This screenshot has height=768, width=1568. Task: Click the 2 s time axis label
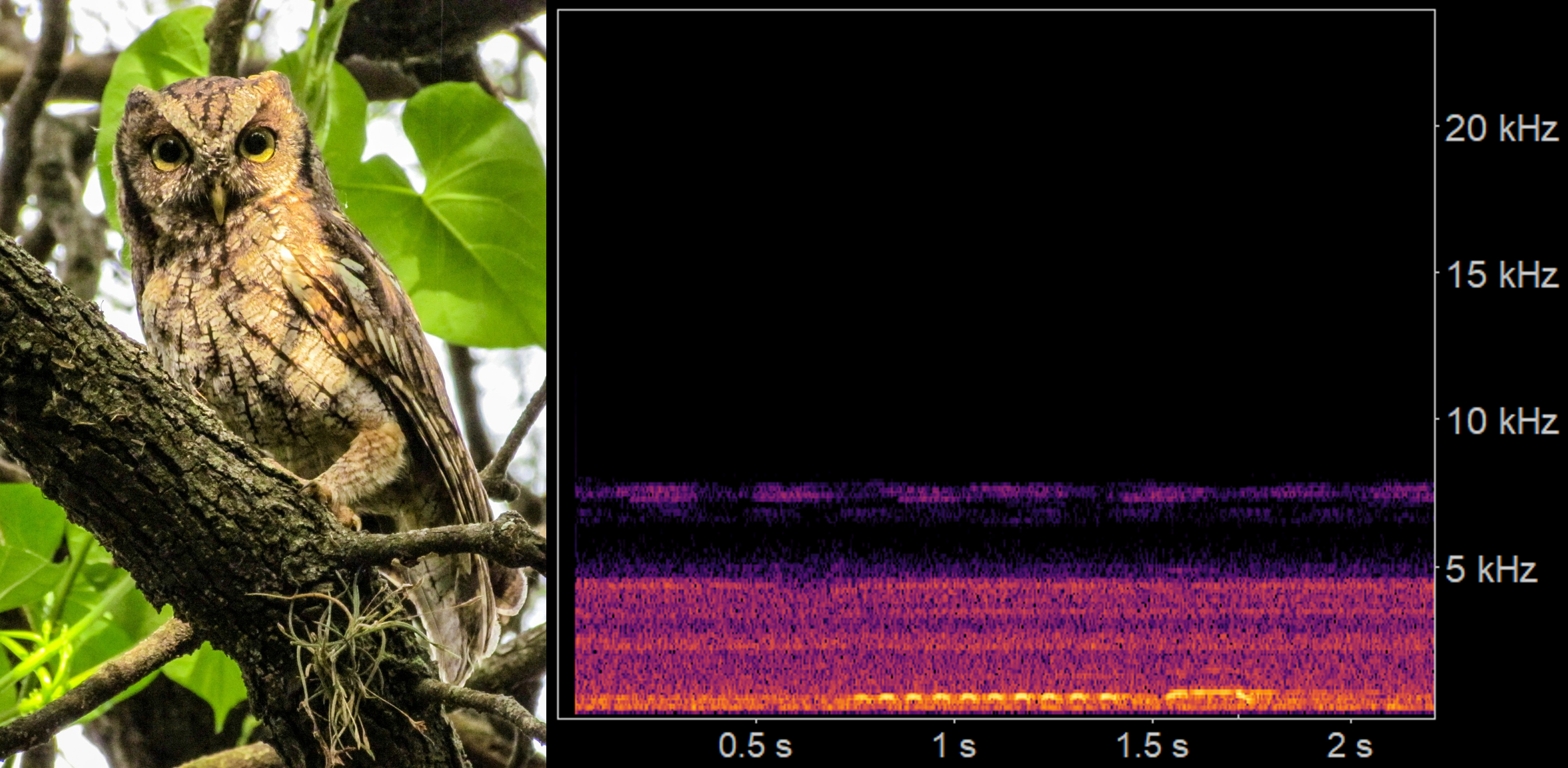[1350, 745]
